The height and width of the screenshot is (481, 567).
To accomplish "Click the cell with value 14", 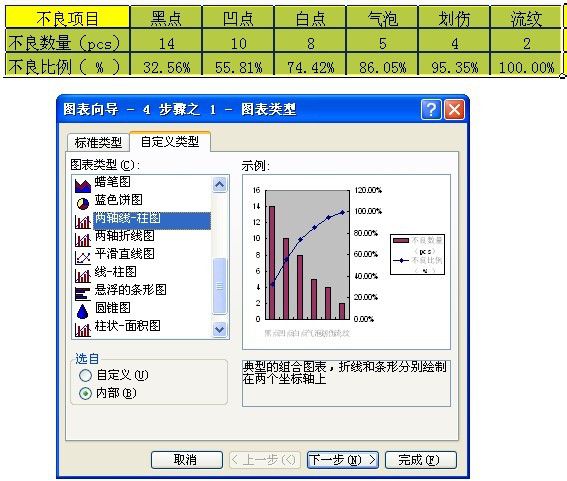I will 166,41.
